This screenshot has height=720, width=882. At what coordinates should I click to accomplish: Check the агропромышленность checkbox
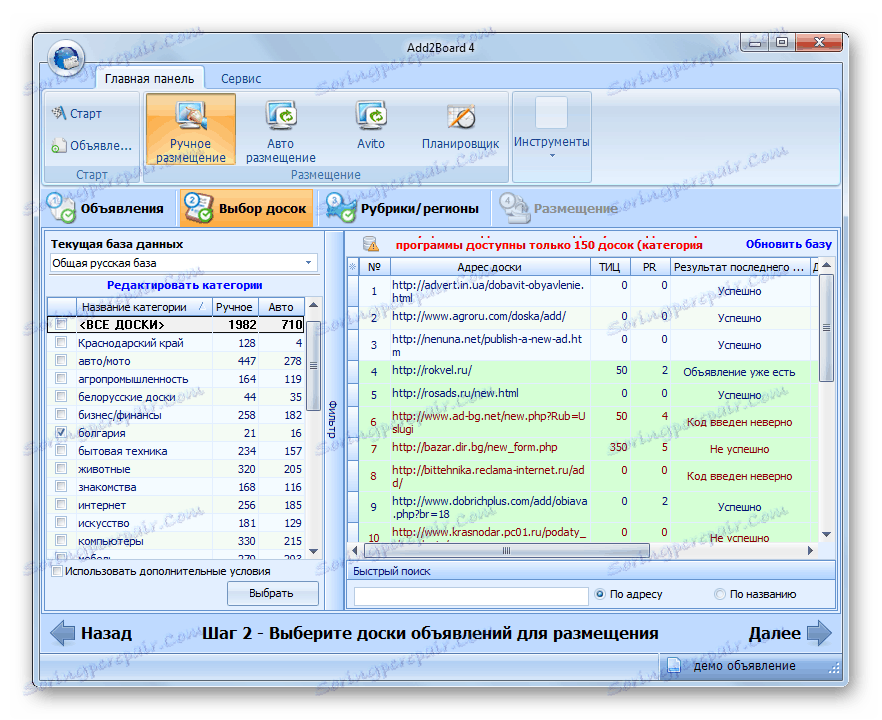(x=61, y=379)
